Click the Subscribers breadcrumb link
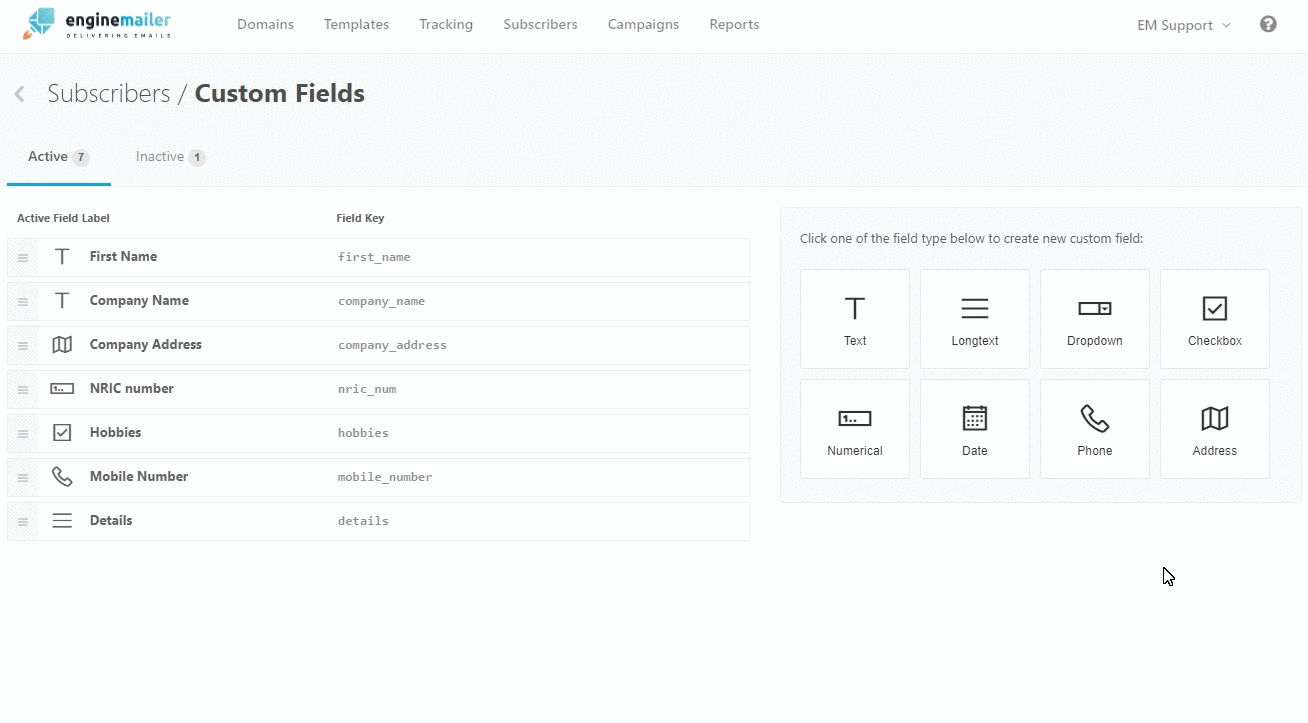The width and height of the screenshot is (1308, 723). click(109, 93)
